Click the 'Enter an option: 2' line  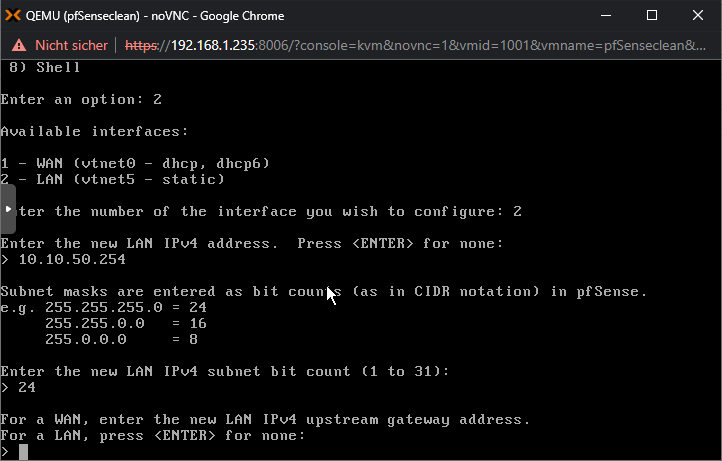point(81,99)
